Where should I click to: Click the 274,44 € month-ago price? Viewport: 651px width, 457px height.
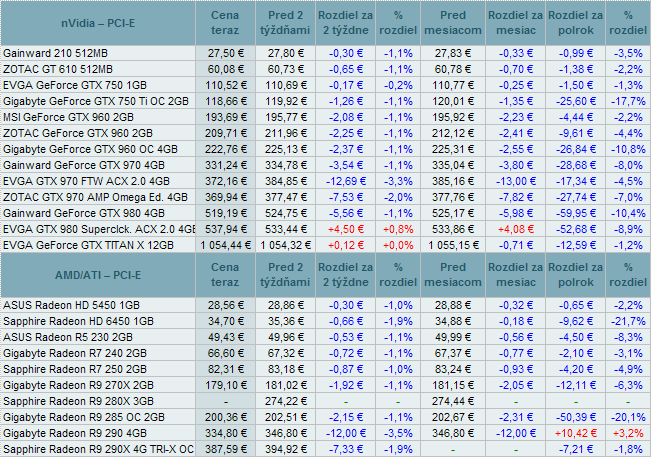pos(453,401)
